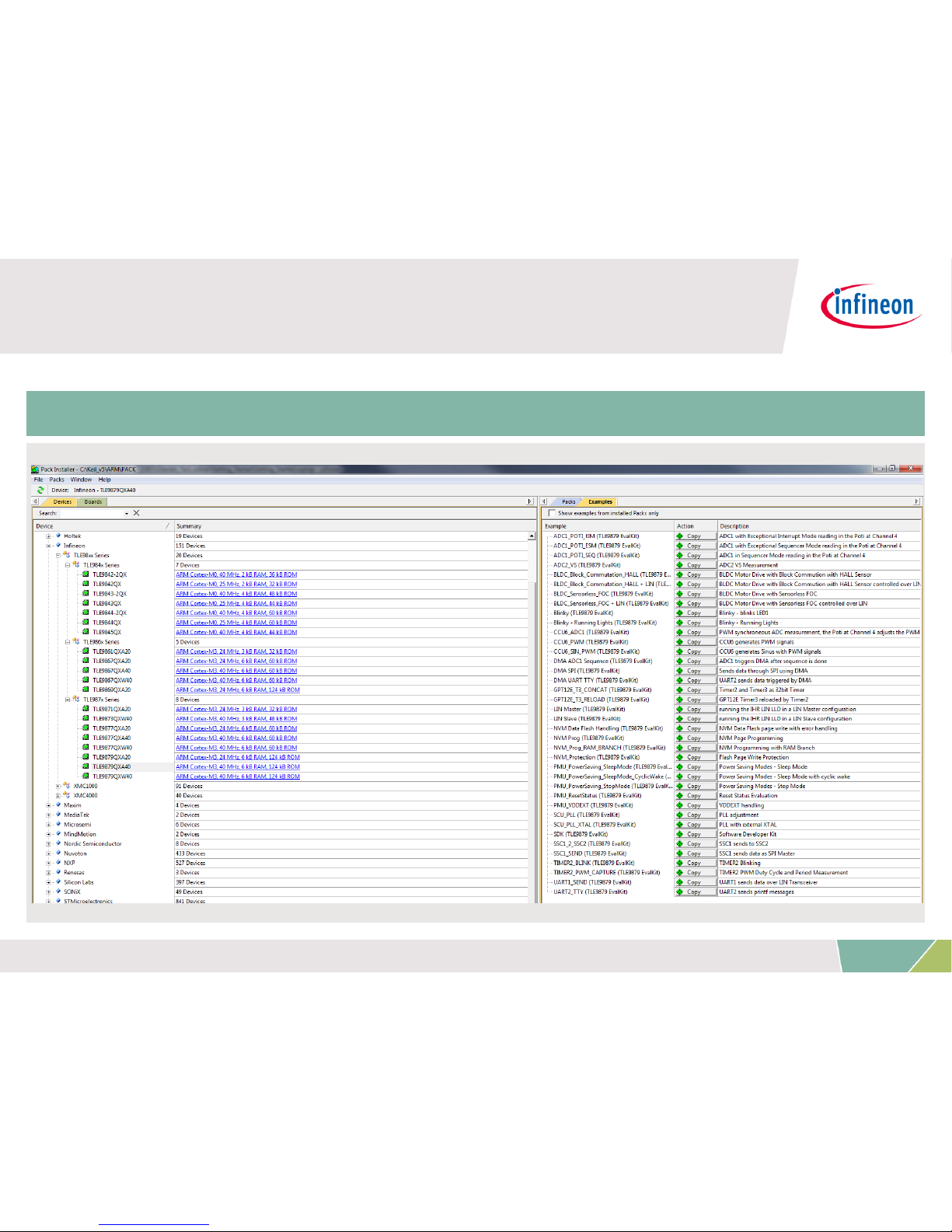Click the family icon beside XMC1000
The image size is (952, 1232).
point(67,786)
